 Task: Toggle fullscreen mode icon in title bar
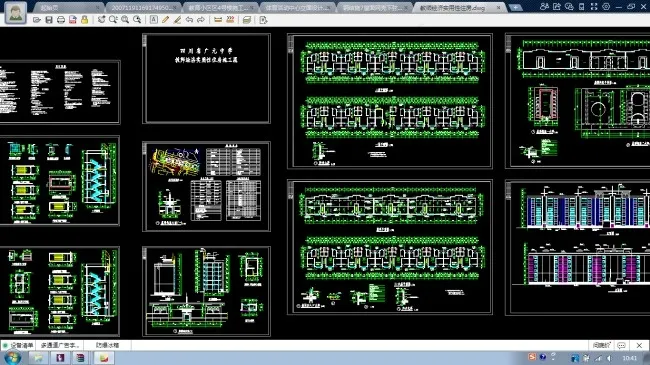point(594,7)
